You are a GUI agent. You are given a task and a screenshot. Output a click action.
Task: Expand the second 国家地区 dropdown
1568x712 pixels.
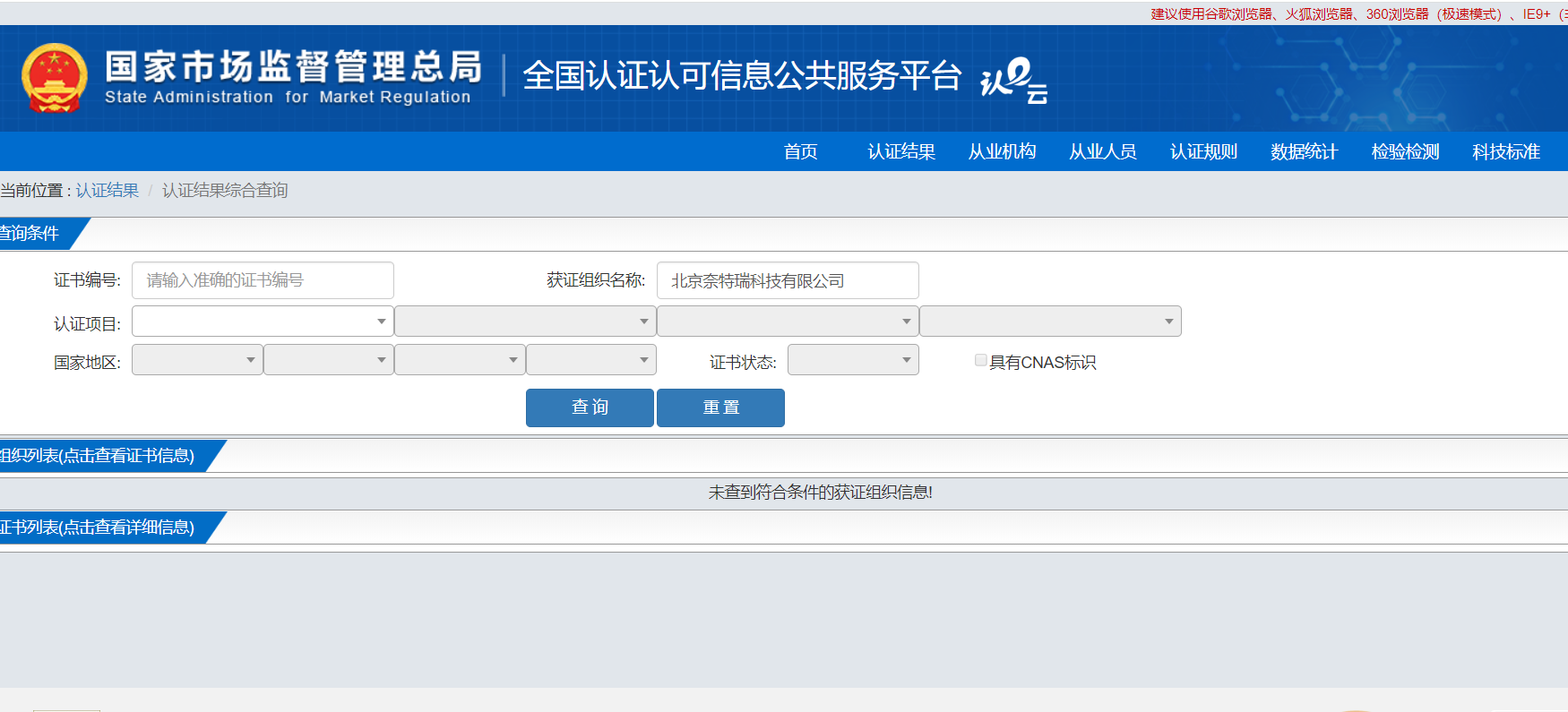coord(329,360)
